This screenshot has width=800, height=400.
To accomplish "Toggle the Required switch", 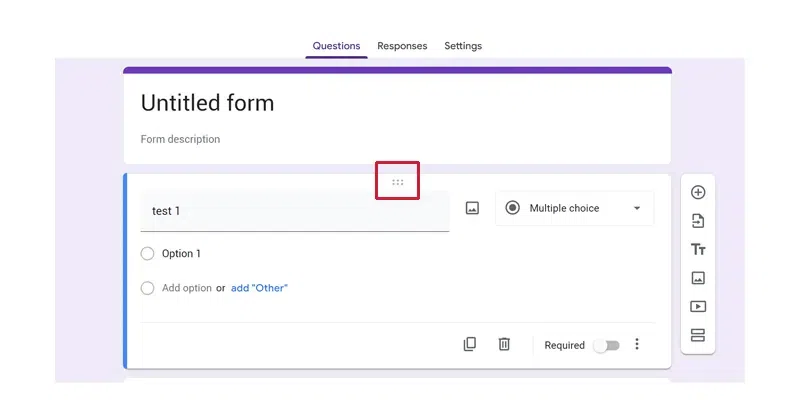I will pyautogui.click(x=606, y=345).
